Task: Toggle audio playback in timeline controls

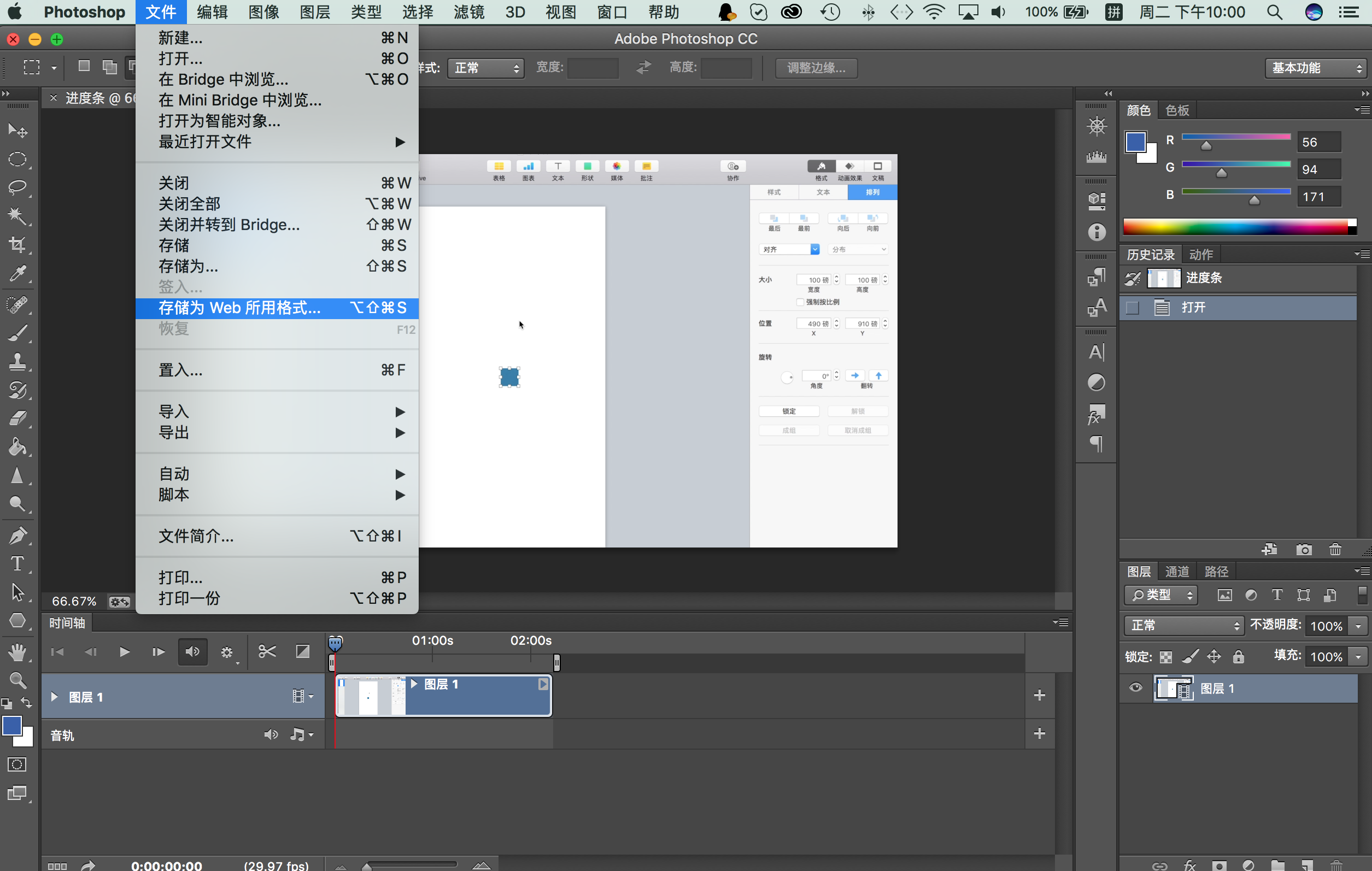Action: 192,652
